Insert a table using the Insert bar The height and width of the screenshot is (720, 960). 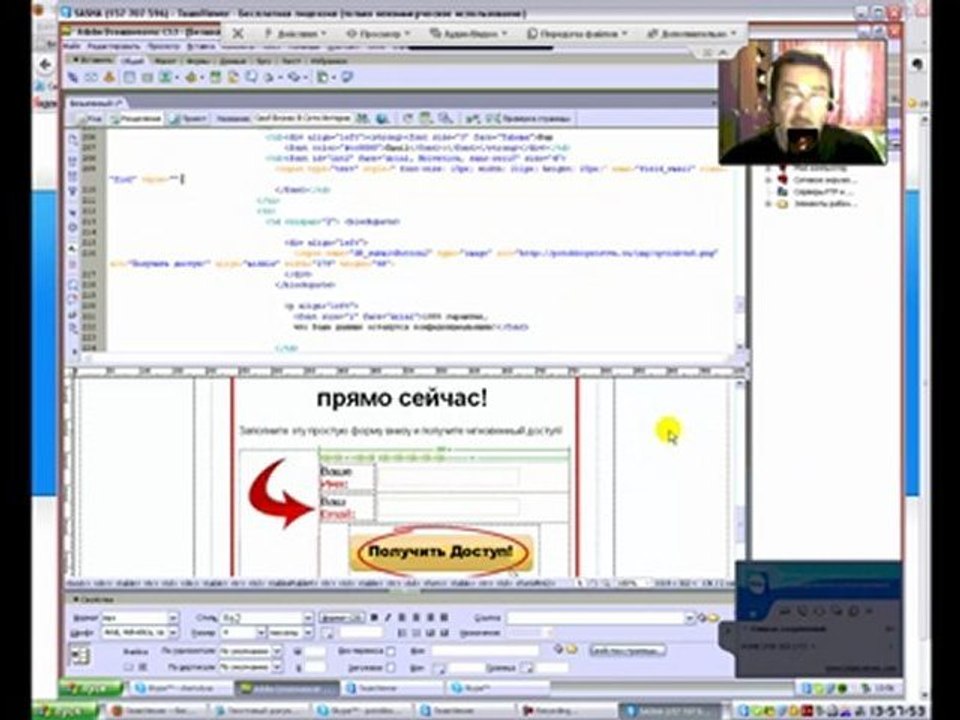coord(129,78)
